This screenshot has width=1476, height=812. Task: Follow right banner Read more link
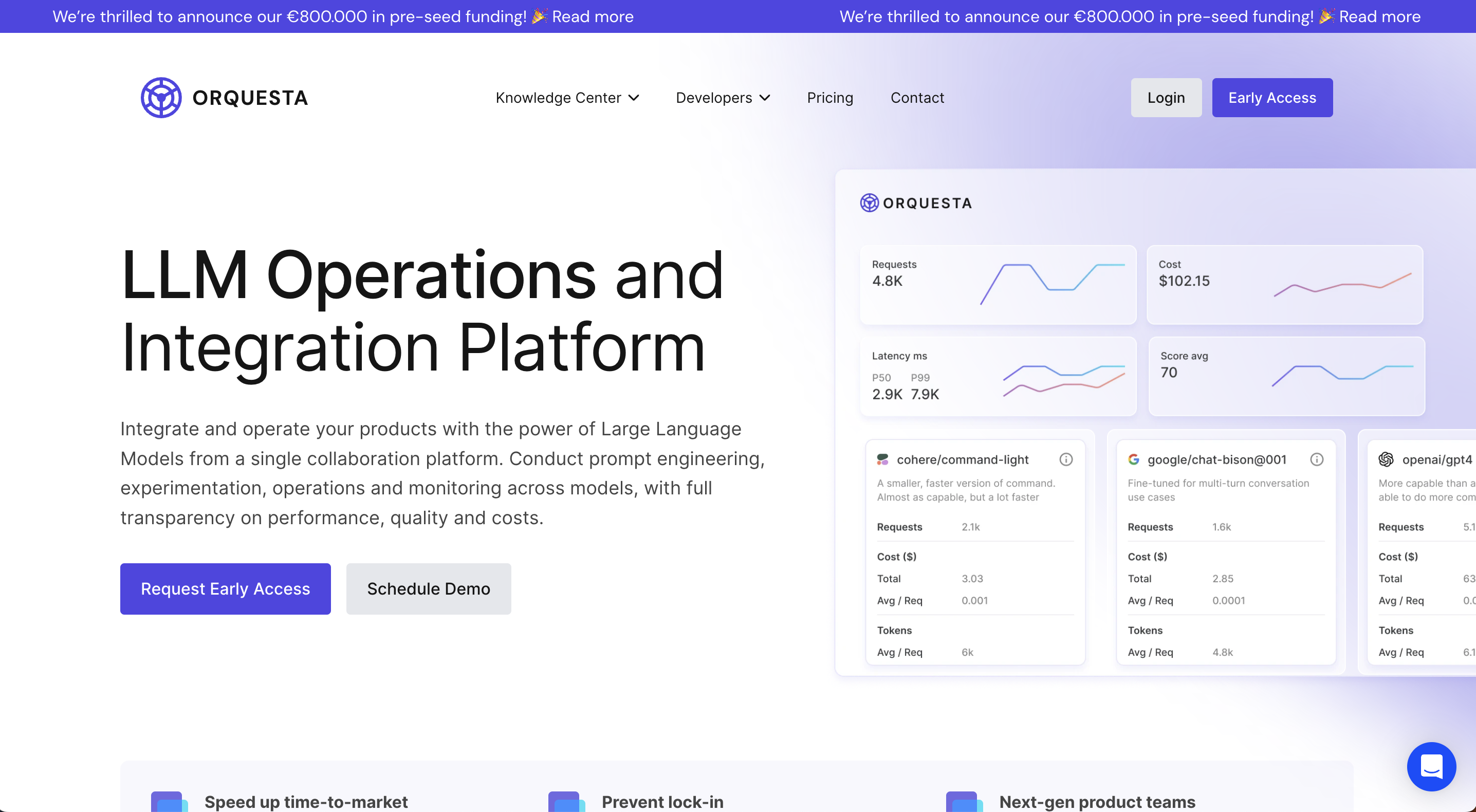pos(1380,16)
